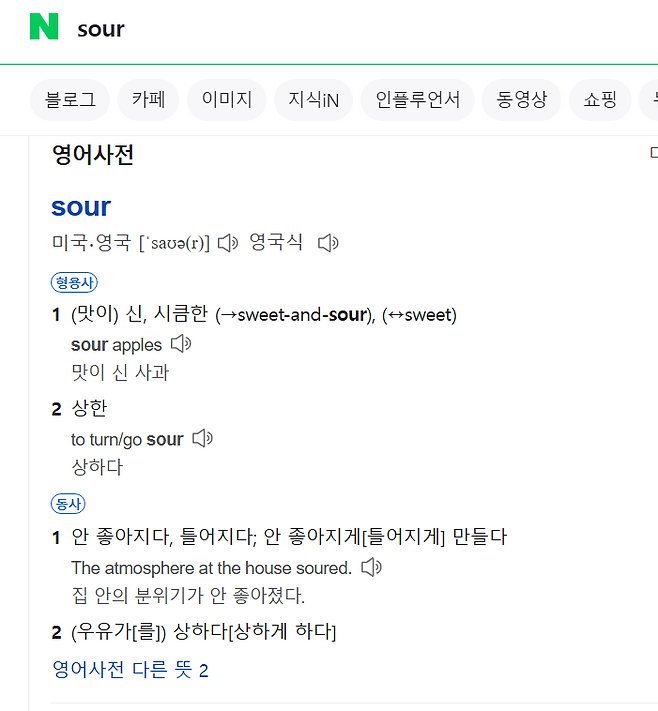
Task: Play audio for "sour apples" example
Action: tap(181, 344)
